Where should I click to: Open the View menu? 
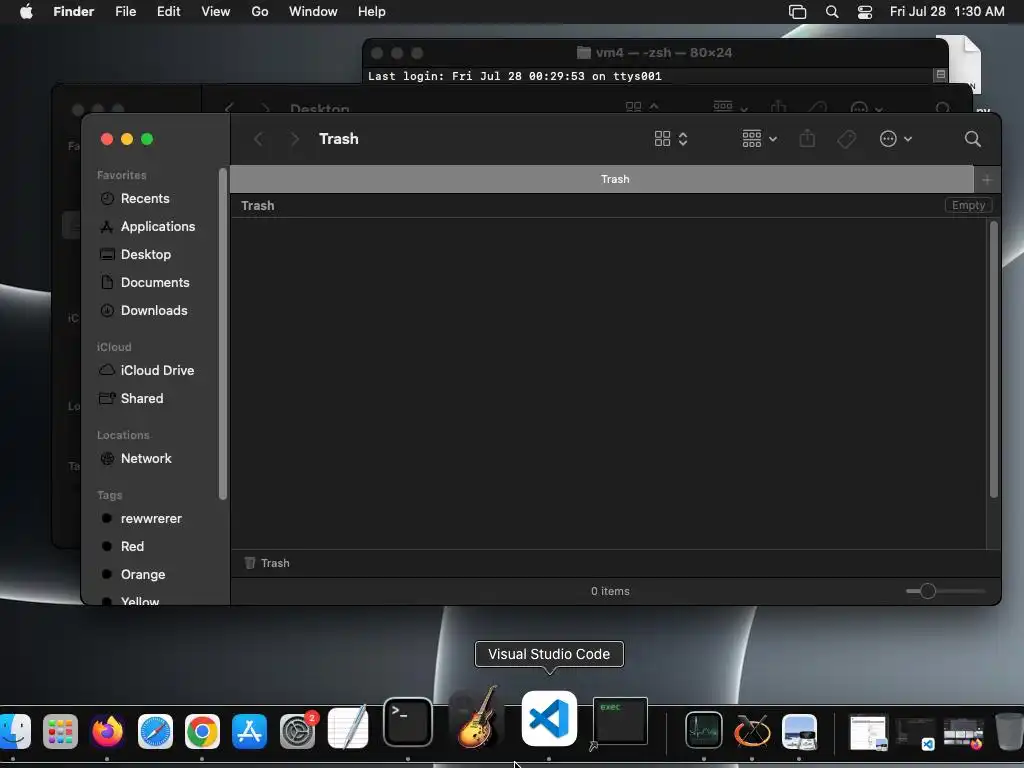tap(216, 12)
